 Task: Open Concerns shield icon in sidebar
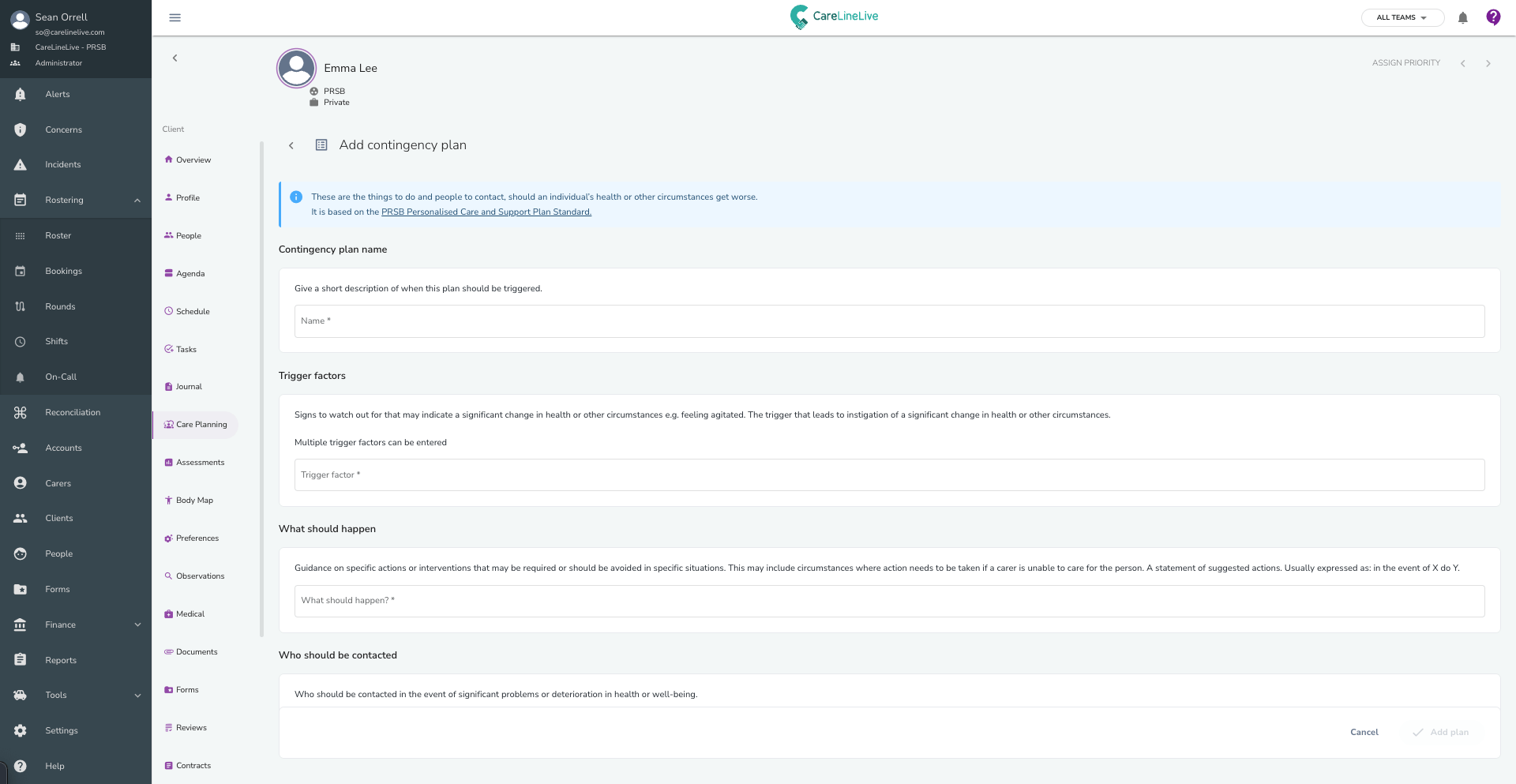click(21, 129)
